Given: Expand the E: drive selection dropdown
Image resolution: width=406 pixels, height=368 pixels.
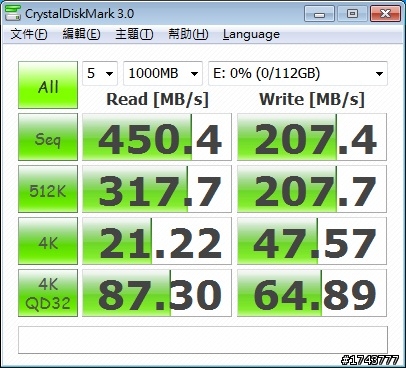Looking at the screenshot, I should (x=298, y=73).
